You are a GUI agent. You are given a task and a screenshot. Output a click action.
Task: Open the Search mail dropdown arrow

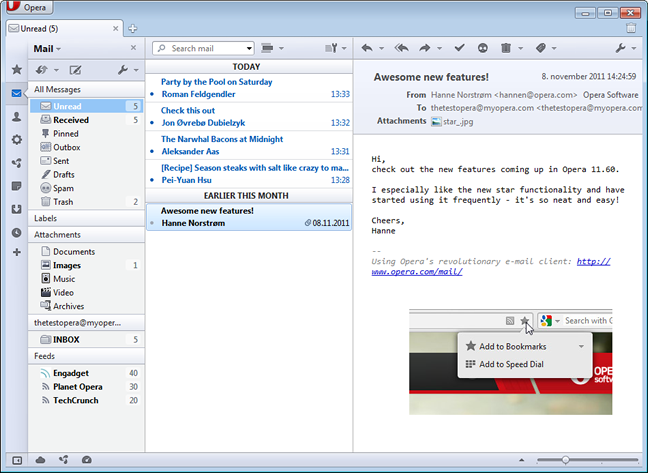pos(249,48)
